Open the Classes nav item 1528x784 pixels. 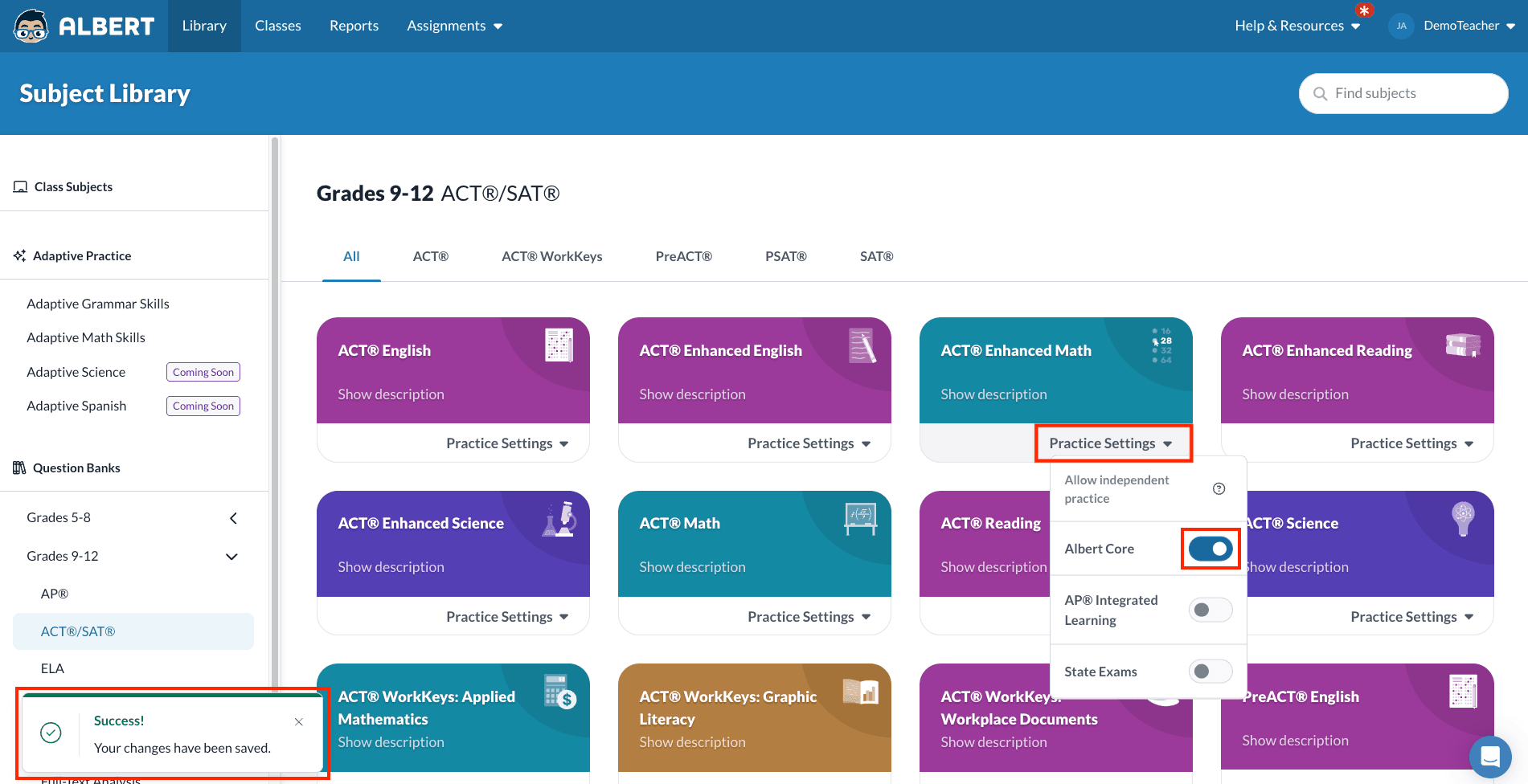point(278,26)
